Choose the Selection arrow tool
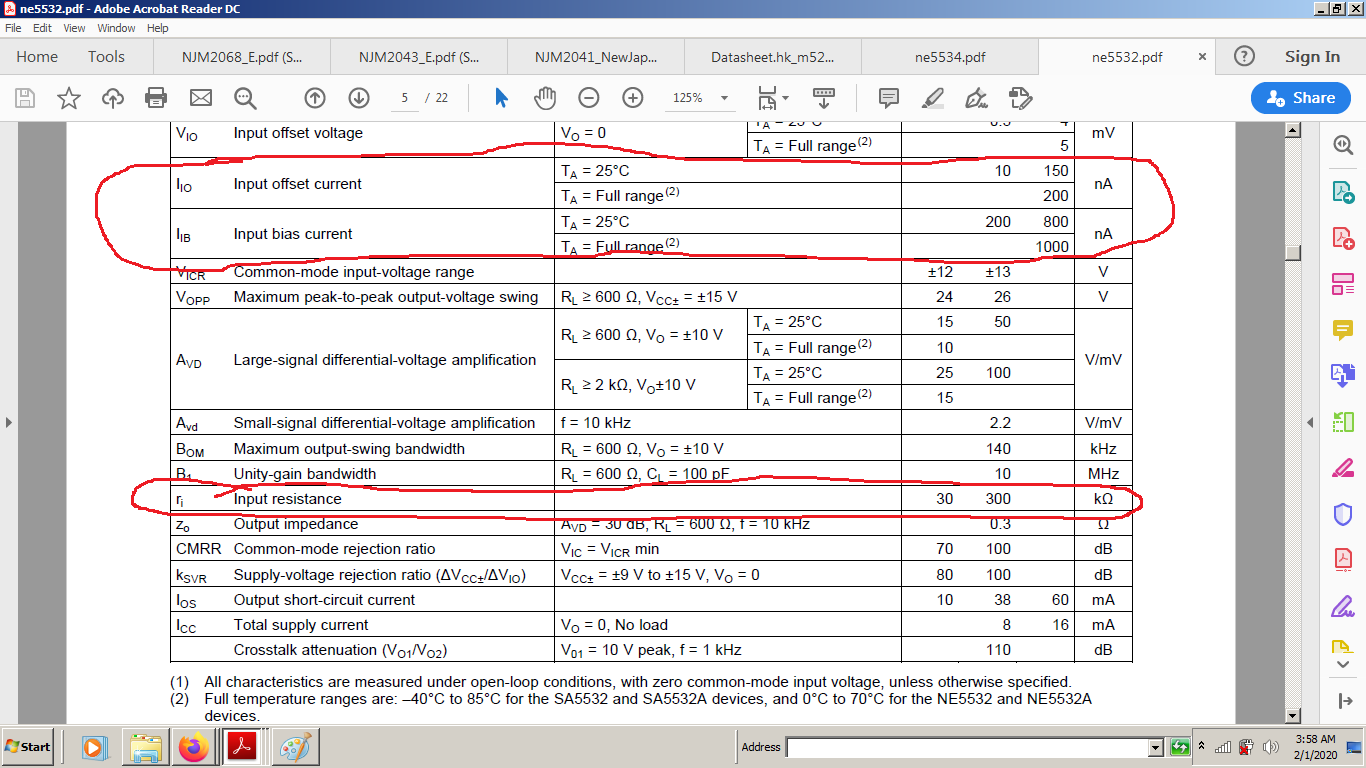Screen dimensions: 1366x768 point(501,98)
